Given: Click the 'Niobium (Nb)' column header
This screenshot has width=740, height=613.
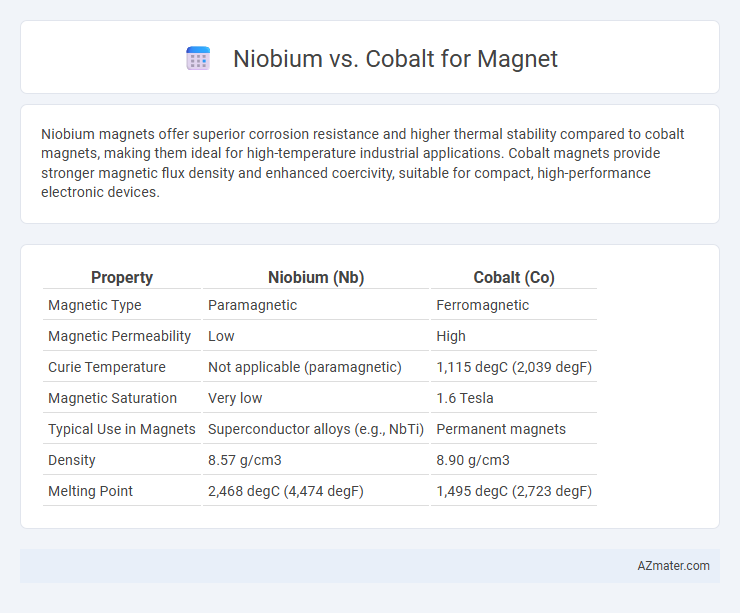Looking at the screenshot, I should tap(316, 277).
